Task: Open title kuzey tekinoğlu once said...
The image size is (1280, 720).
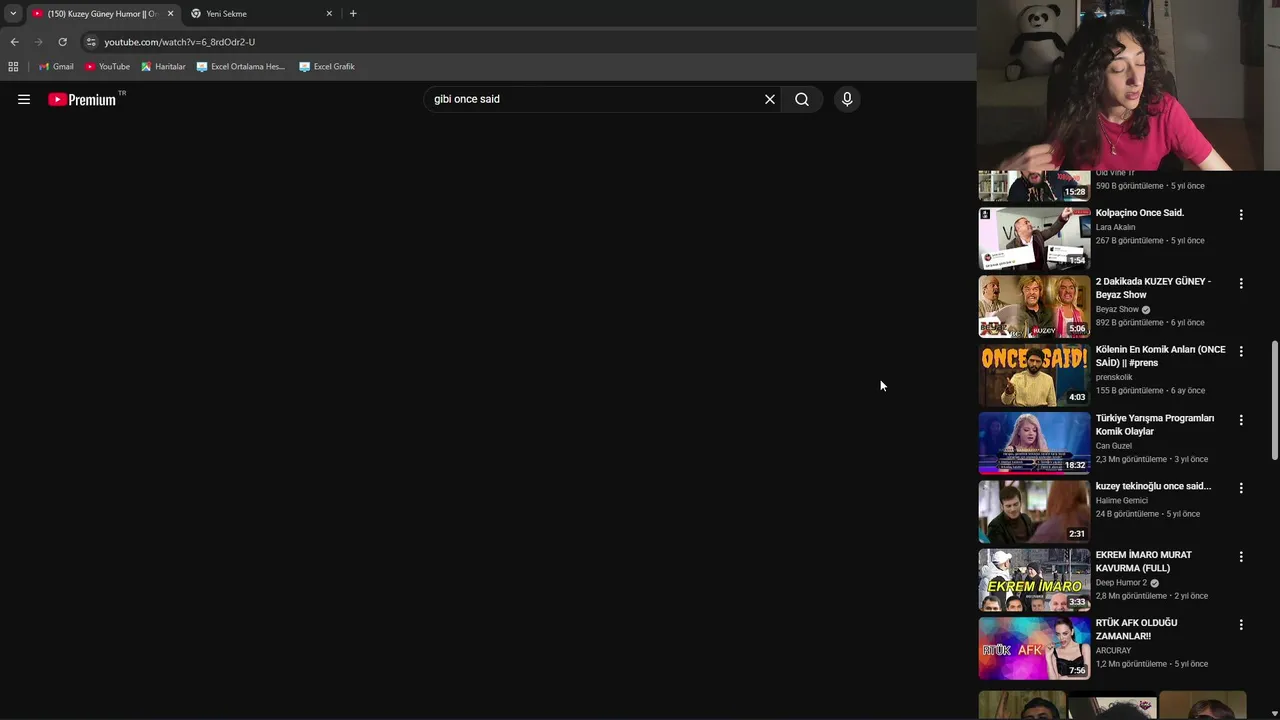Action: pyautogui.click(x=1153, y=486)
